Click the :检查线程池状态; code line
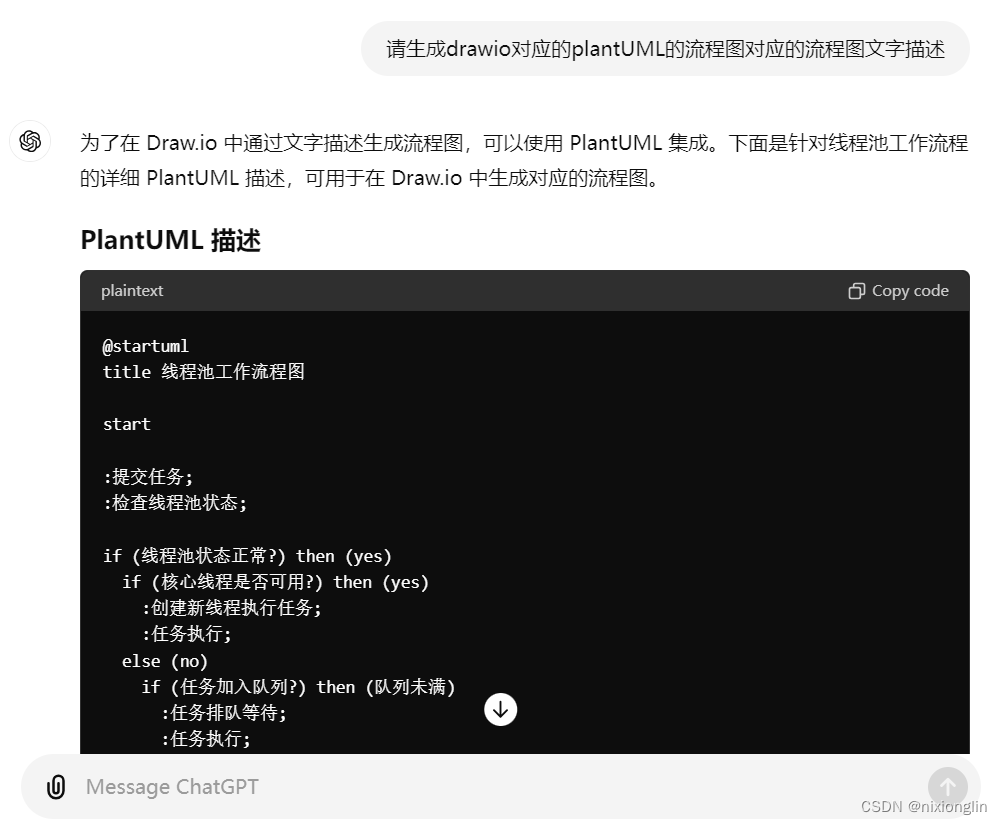Image resolution: width=1002 pixels, height=825 pixels. pyautogui.click(x=175, y=503)
